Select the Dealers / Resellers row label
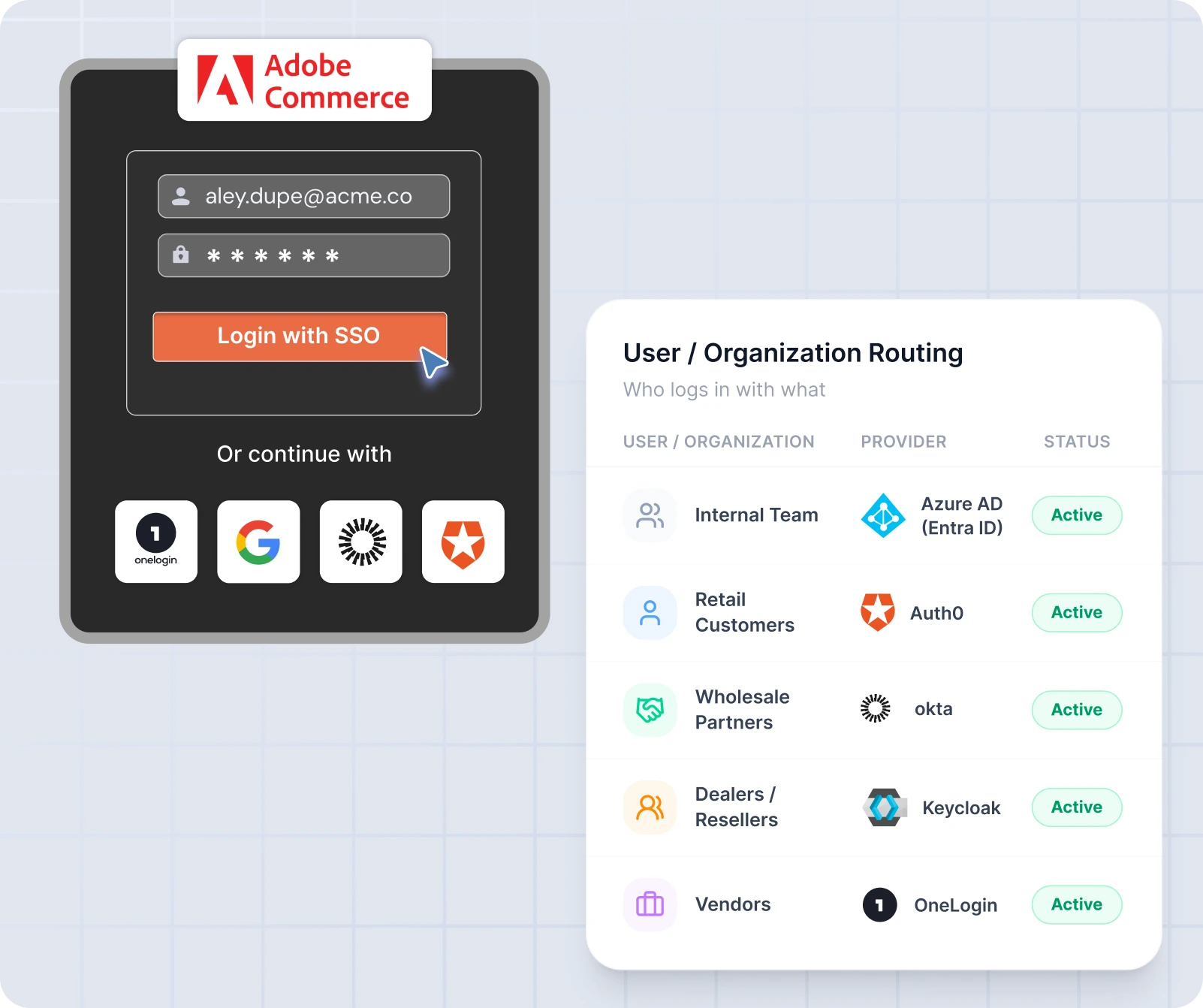This screenshot has height=1008, width=1203. (x=737, y=807)
